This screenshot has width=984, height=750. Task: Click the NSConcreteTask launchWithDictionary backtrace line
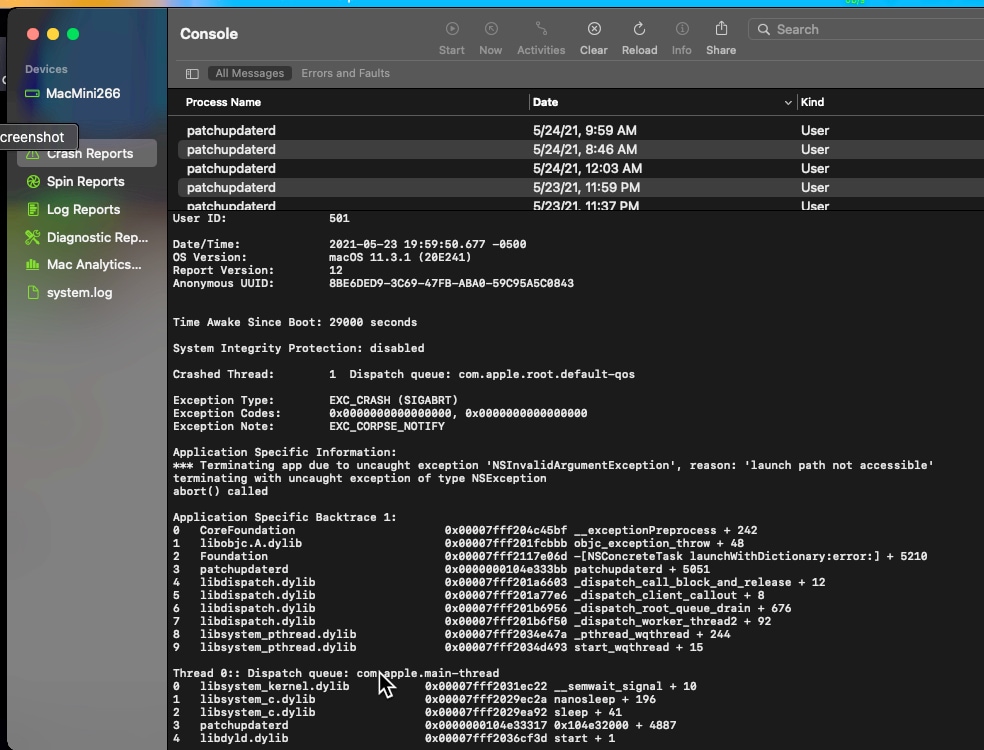point(550,557)
